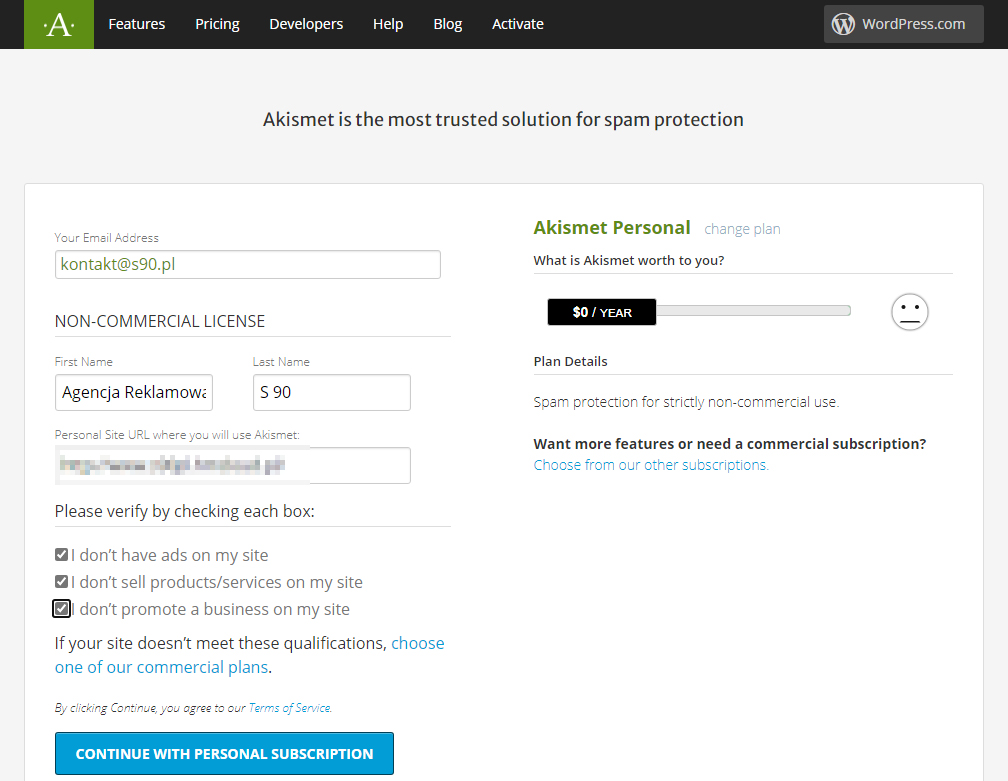Screen dimensions: 1008x781
Task: Select the Personal Site URL field
Action: (x=233, y=465)
